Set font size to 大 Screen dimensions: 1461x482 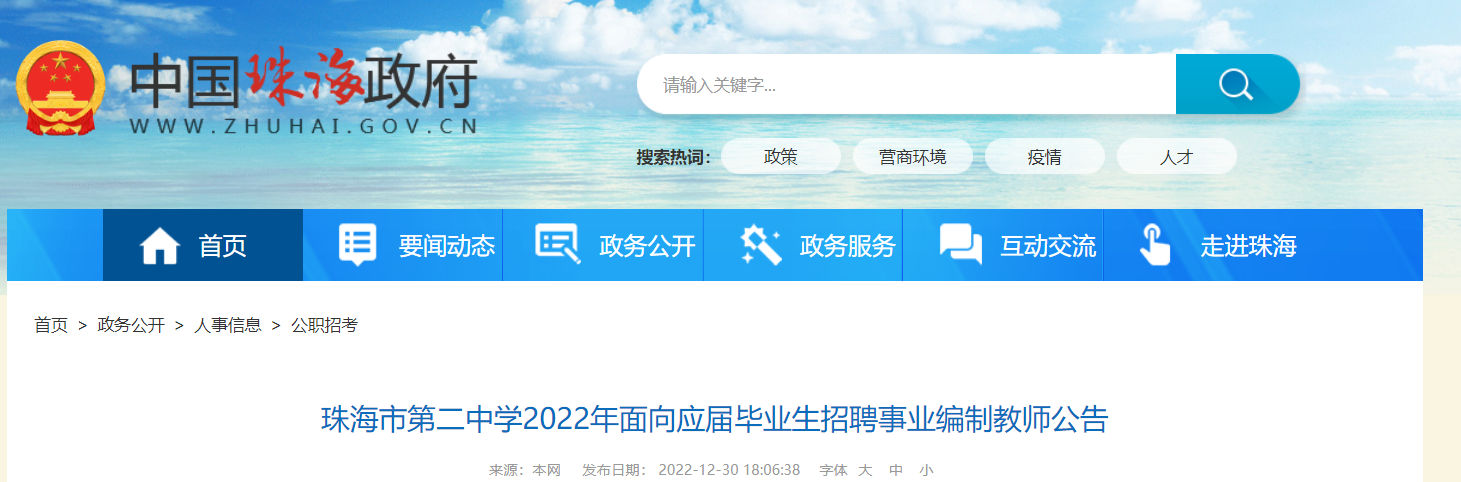(x=866, y=470)
